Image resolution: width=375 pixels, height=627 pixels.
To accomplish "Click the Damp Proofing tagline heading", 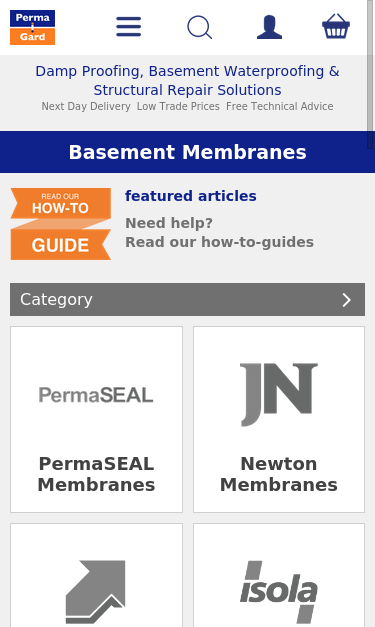I will point(188,80).
